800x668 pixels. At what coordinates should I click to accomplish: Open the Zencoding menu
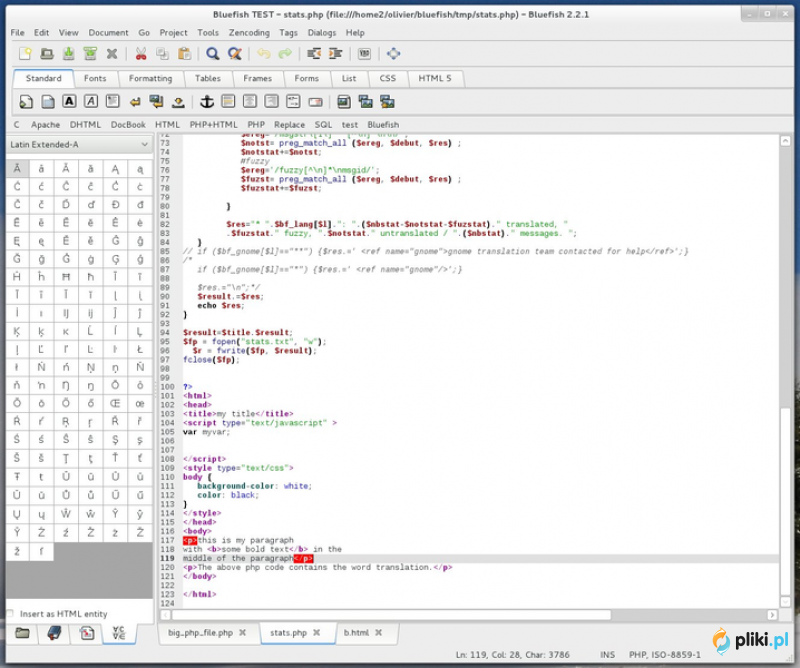249,33
